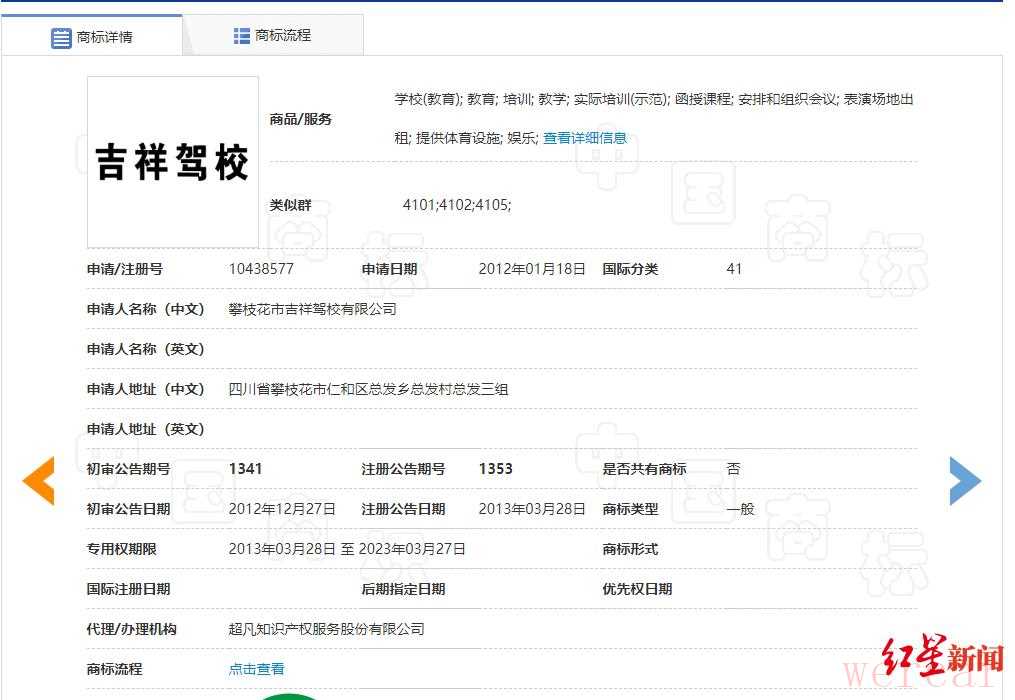Select similar group codes 4101;4102;4105;

pyautogui.click(x=456, y=205)
